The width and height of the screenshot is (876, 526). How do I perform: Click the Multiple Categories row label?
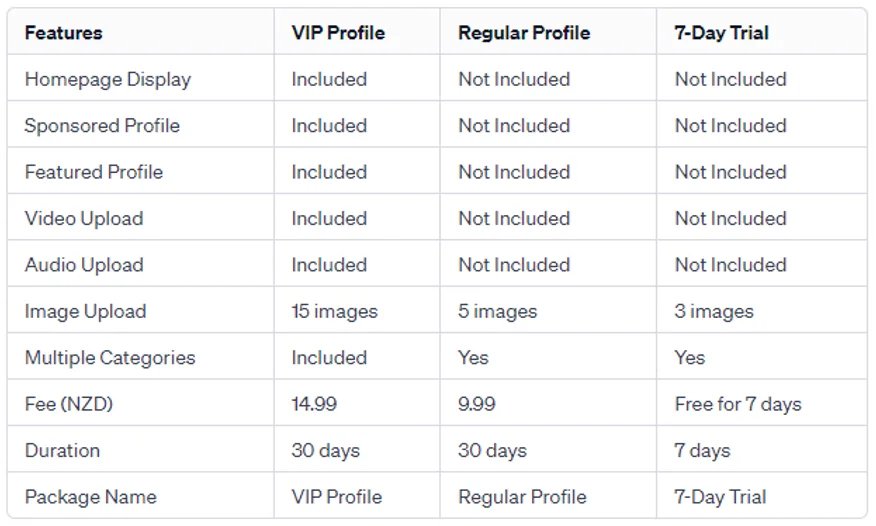tap(110, 358)
